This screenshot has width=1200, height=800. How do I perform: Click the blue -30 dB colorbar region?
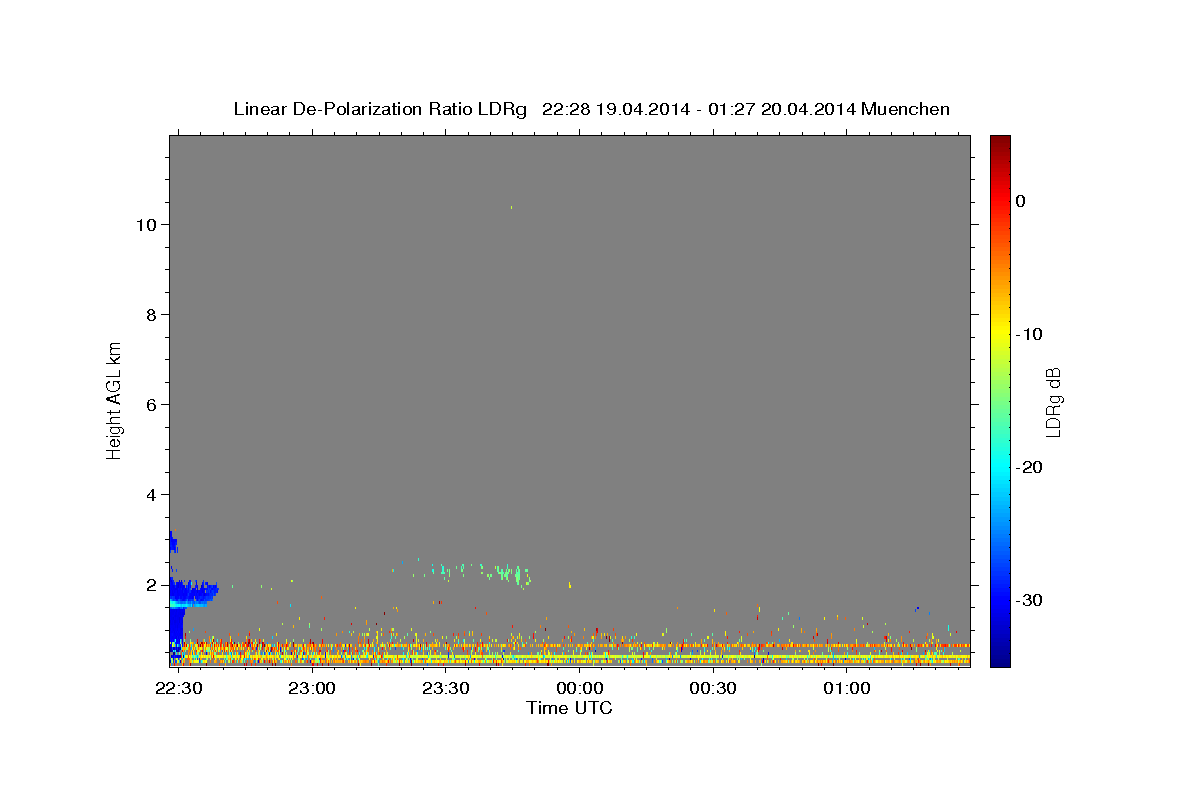pyautogui.click(x=1000, y=600)
